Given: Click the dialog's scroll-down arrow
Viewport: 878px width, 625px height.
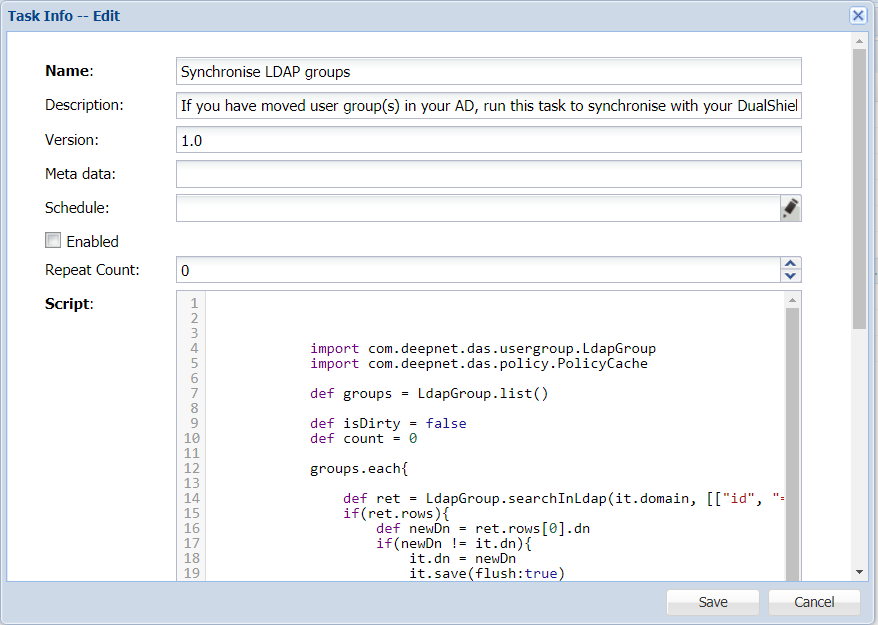Looking at the screenshot, I should pos(859,571).
